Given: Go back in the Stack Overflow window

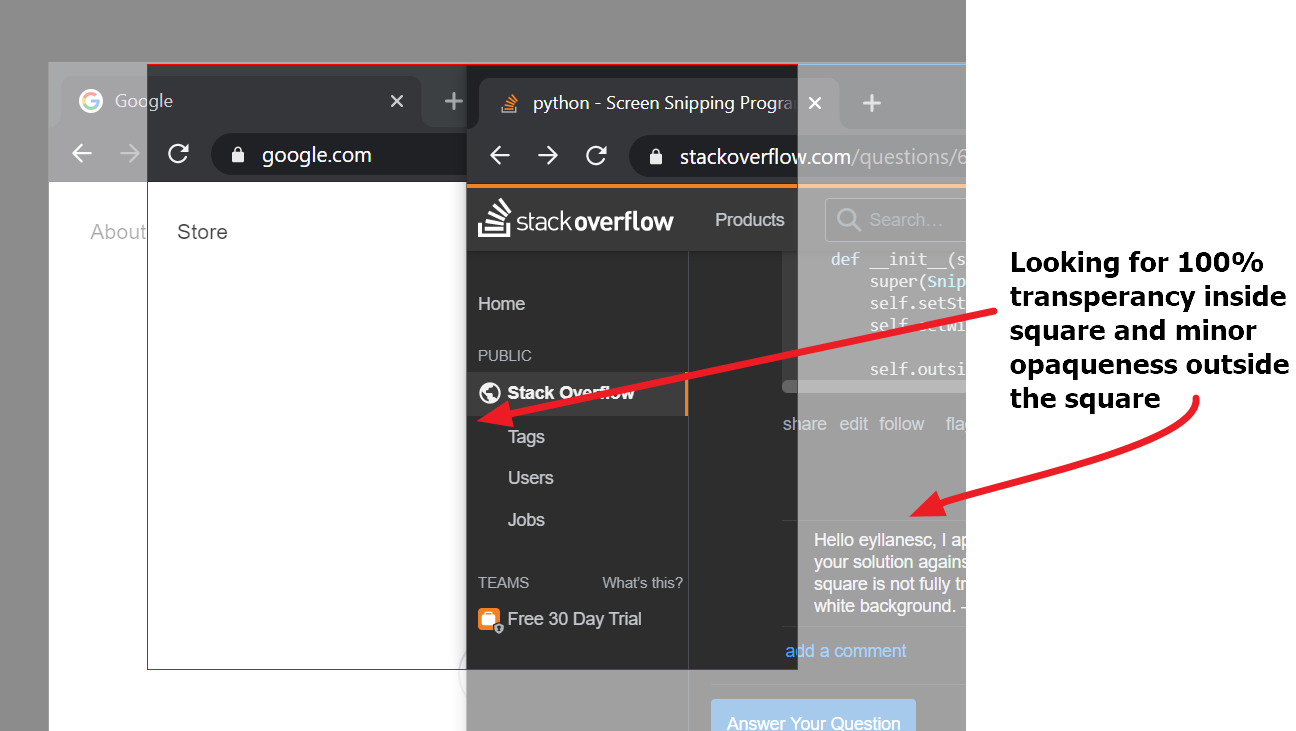Looking at the screenshot, I should pyautogui.click(x=500, y=156).
